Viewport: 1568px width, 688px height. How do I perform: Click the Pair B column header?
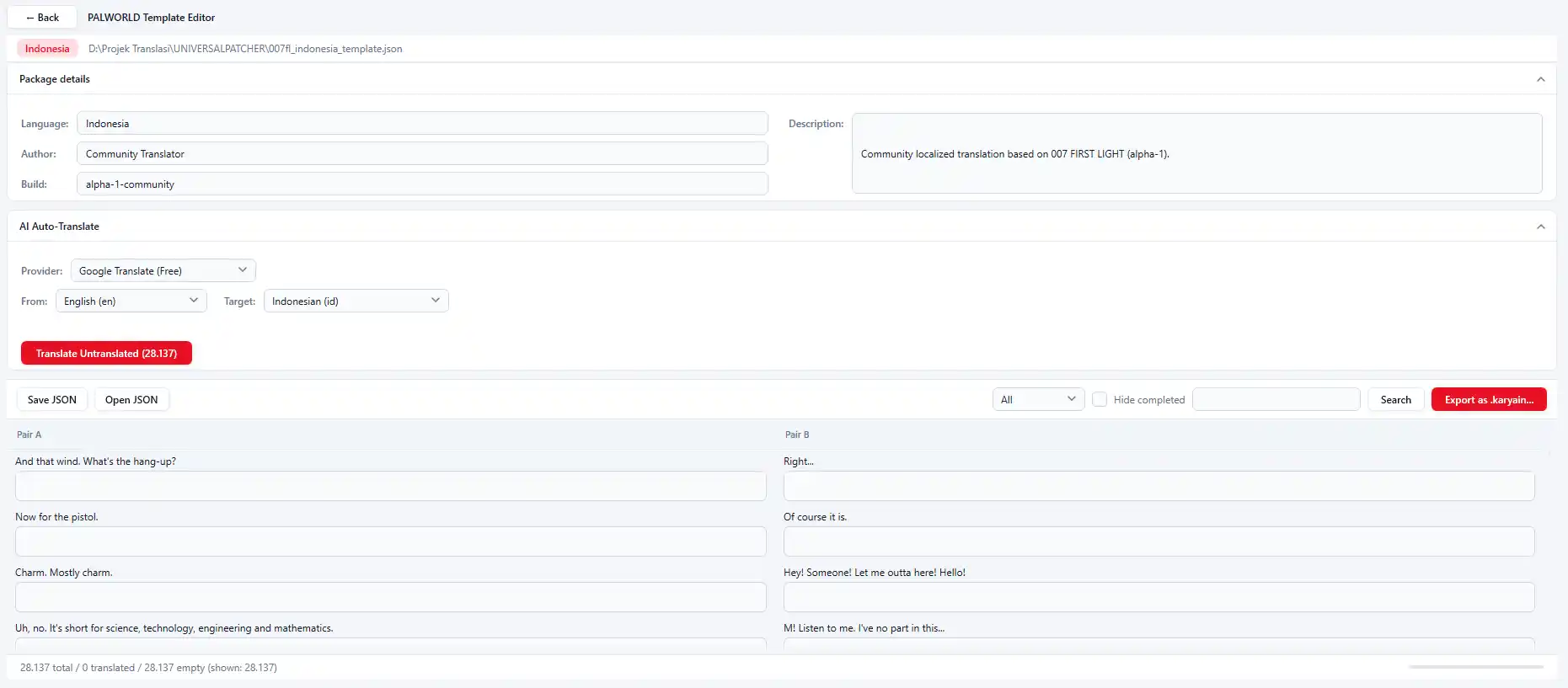pos(797,435)
